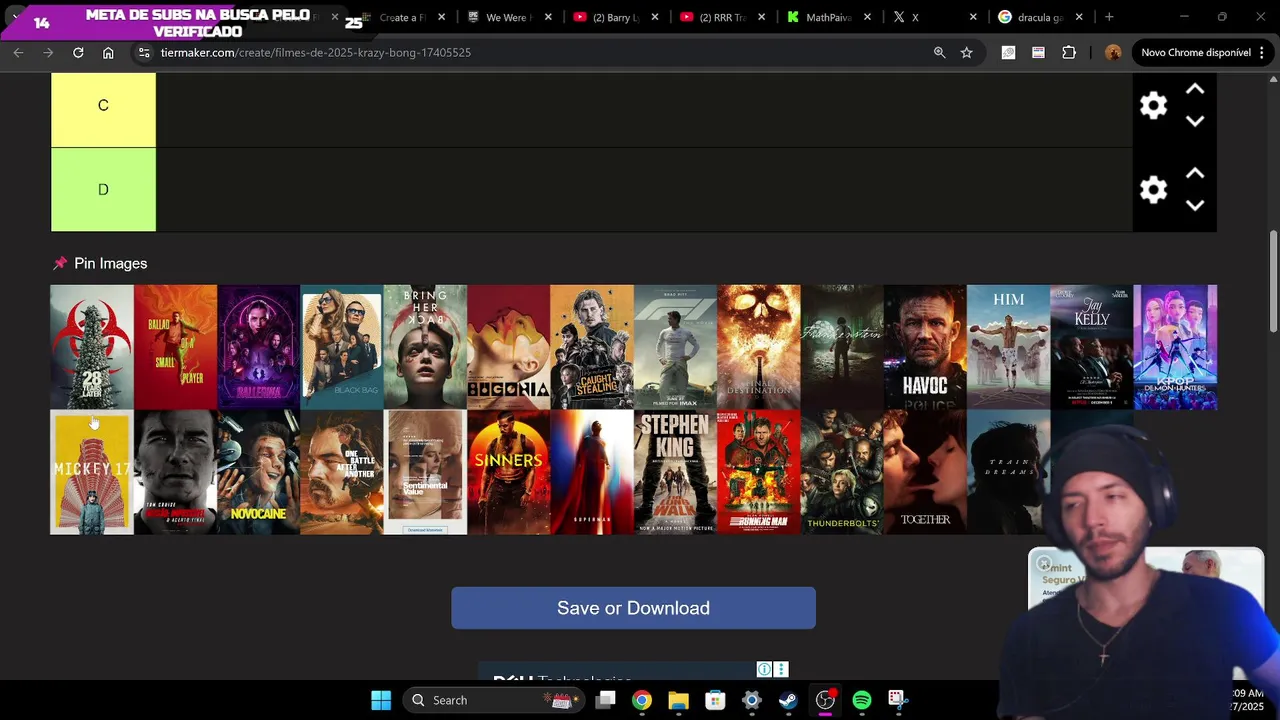
Task: Move tier D down with arrow
Action: 1194,205
